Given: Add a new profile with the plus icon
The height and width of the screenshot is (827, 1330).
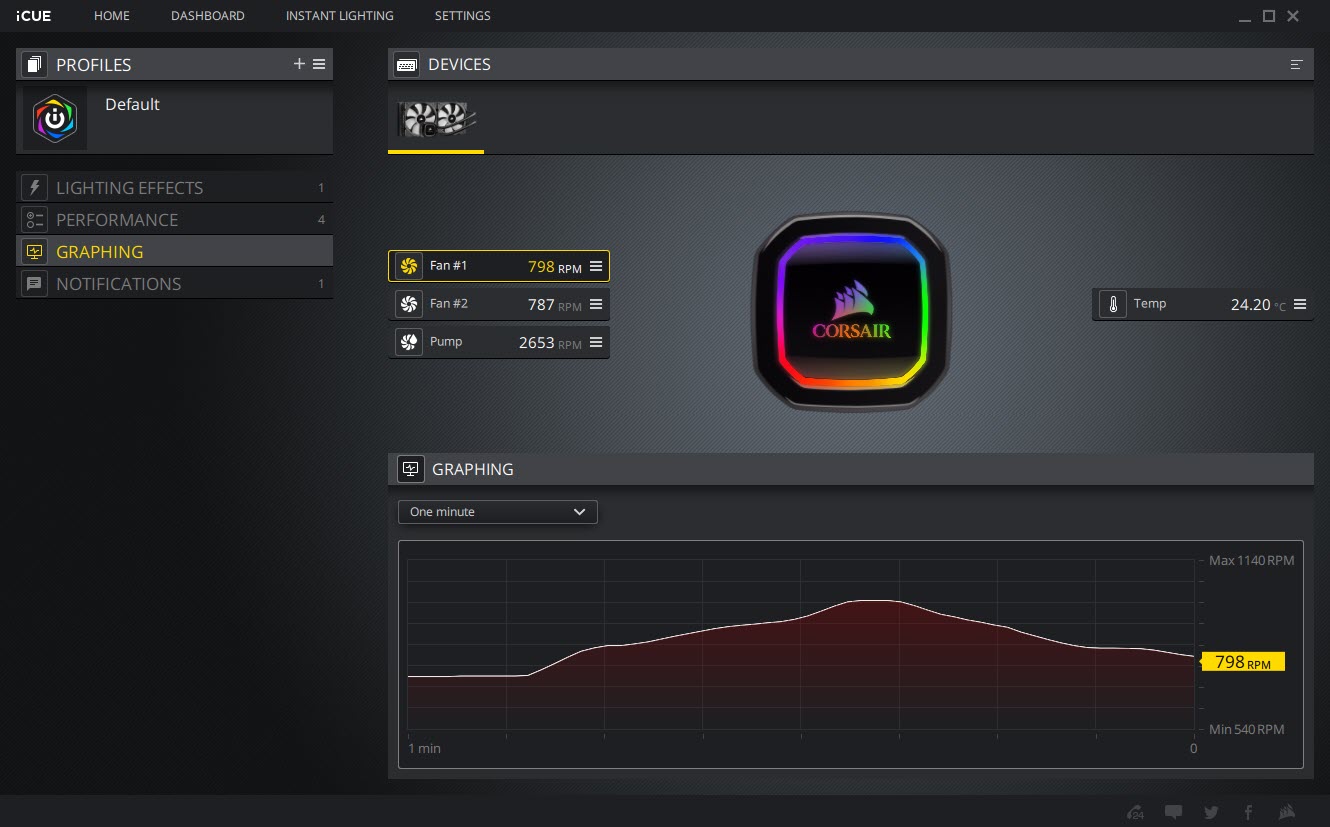Looking at the screenshot, I should 299,64.
